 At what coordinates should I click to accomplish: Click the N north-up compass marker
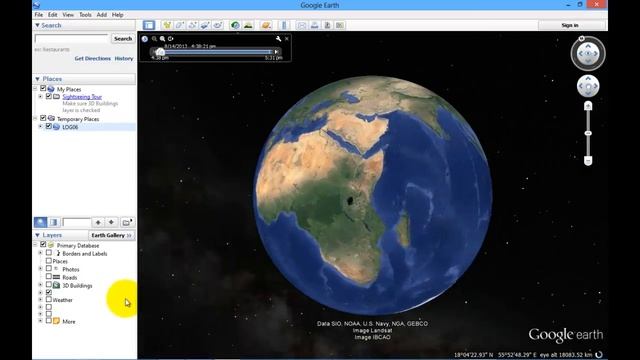[x=582, y=38]
